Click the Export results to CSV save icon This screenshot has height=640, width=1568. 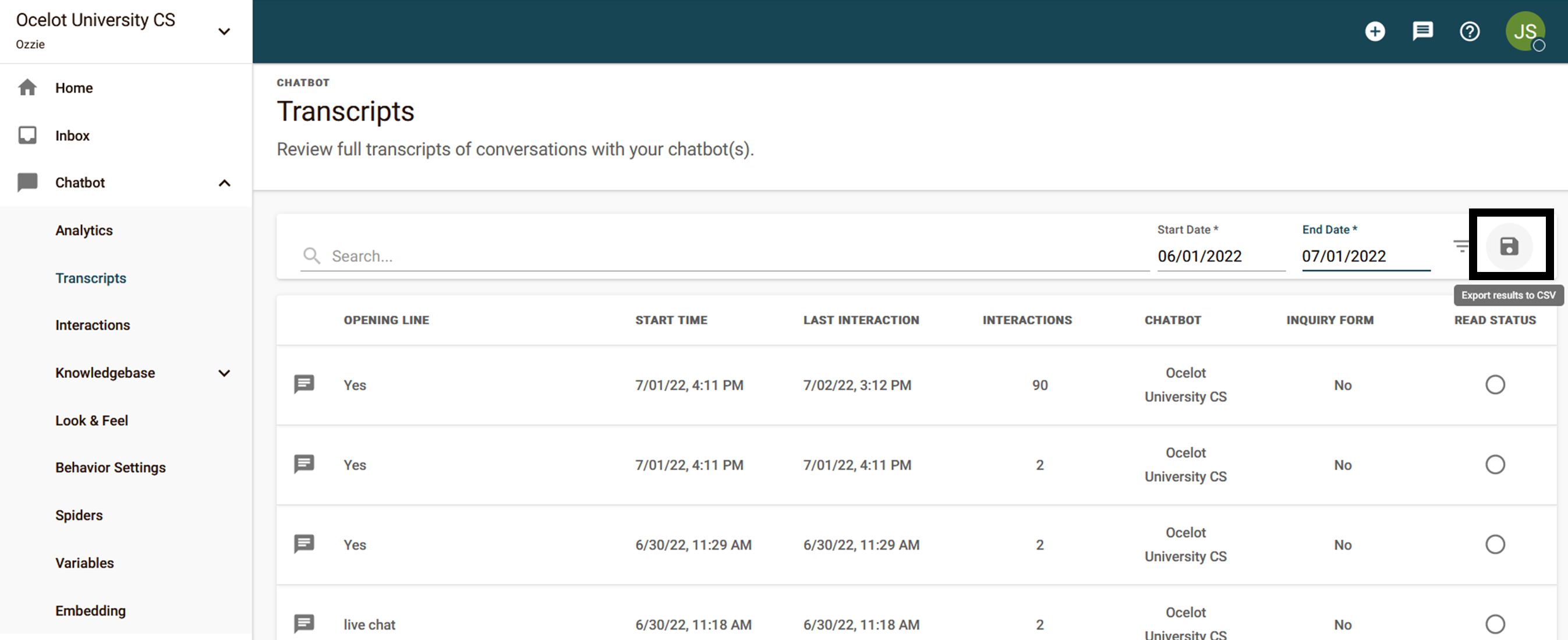click(1509, 246)
